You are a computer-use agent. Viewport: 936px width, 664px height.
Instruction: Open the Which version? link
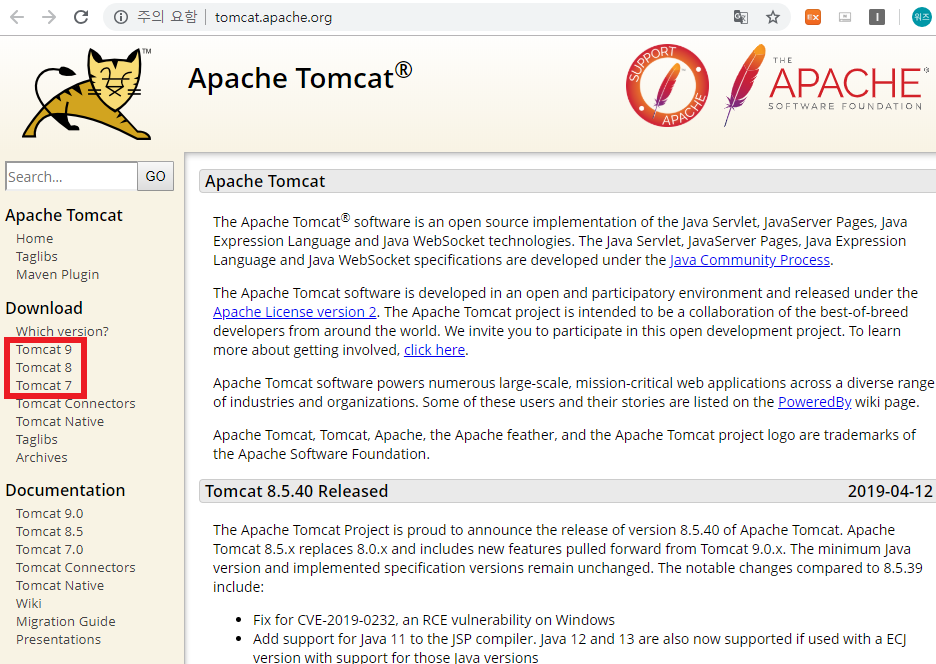pos(62,331)
